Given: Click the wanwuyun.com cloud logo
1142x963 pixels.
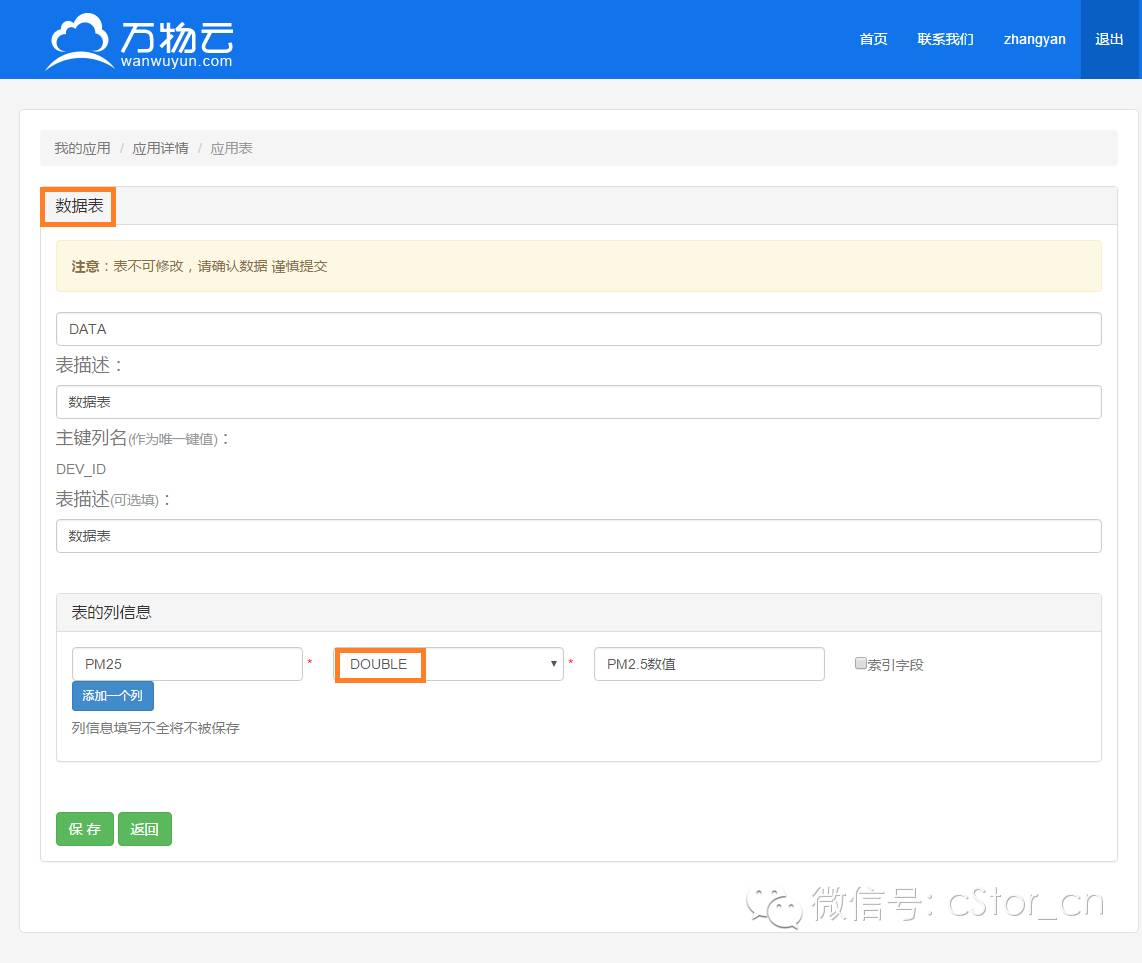Looking at the screenshot, I should (x=140, y=42).
